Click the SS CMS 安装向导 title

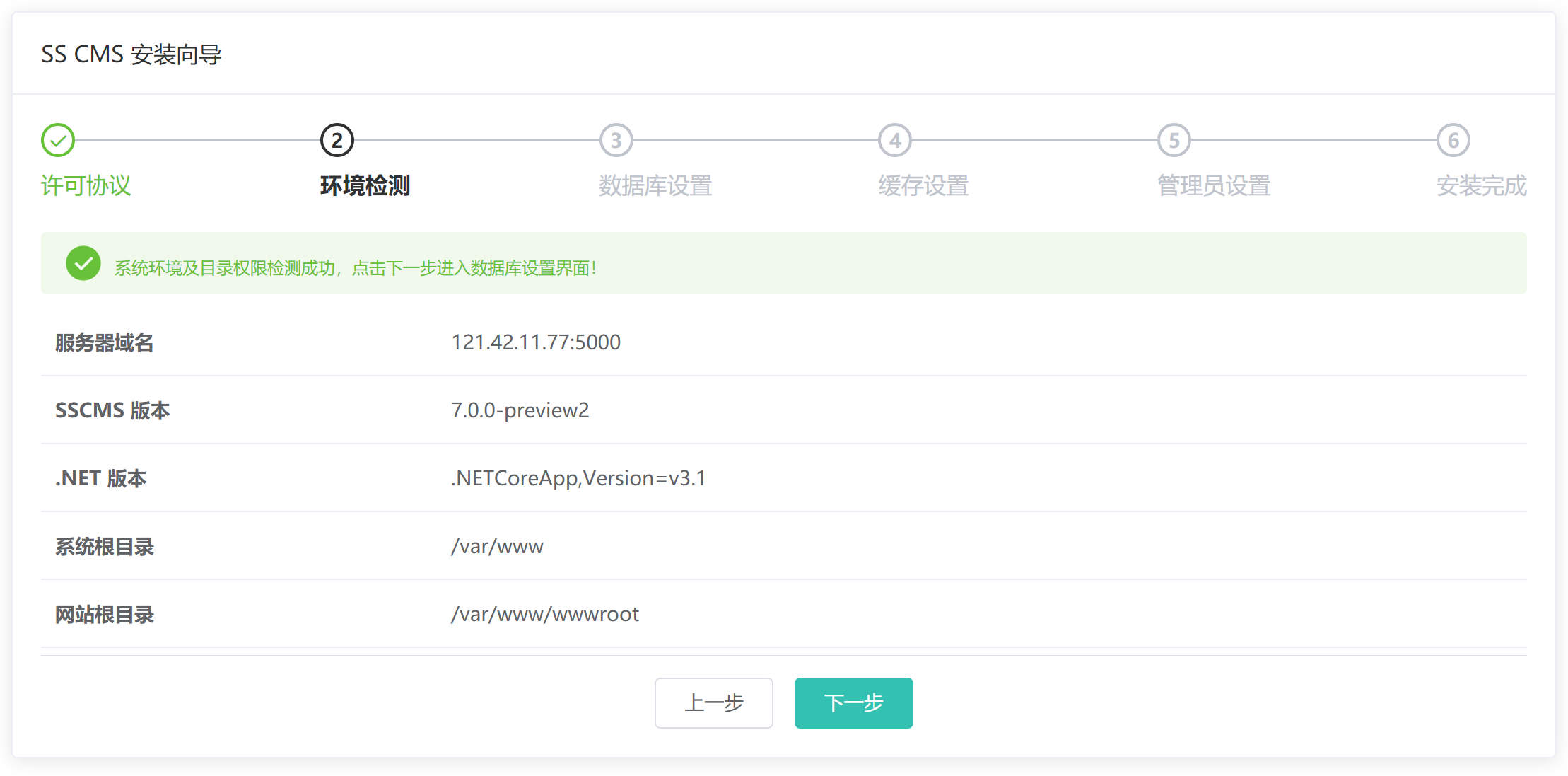(x=131, y=54)
